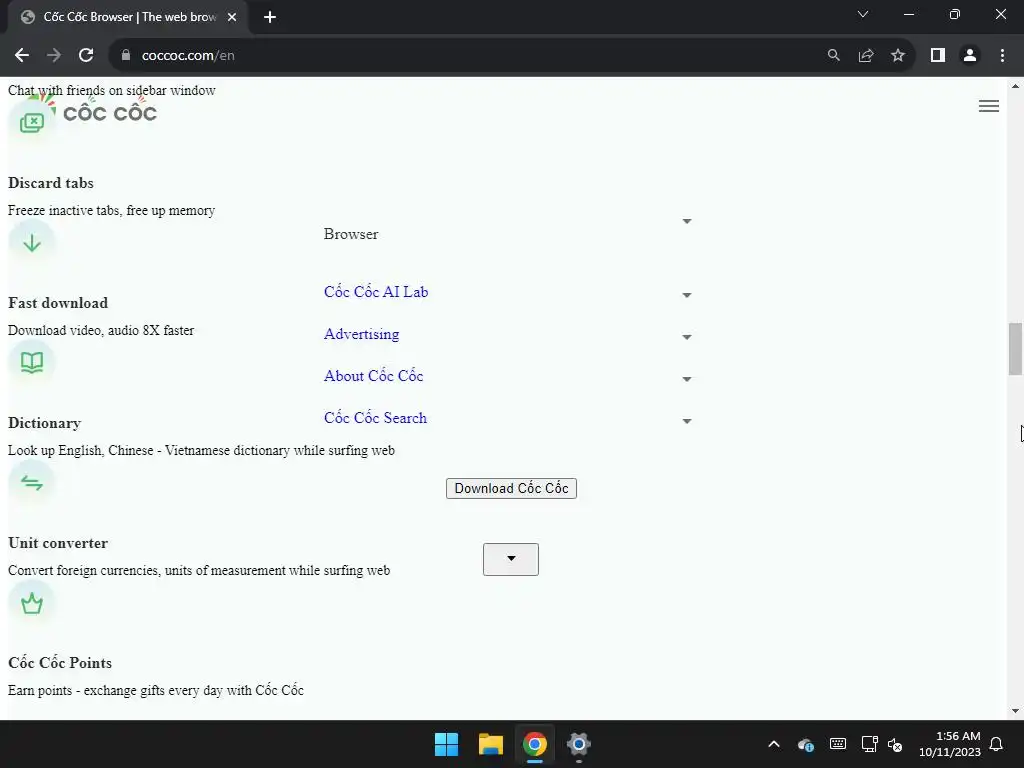Open the hamburger menu on the page
The image size is (1024, 768).
[989, 106]
